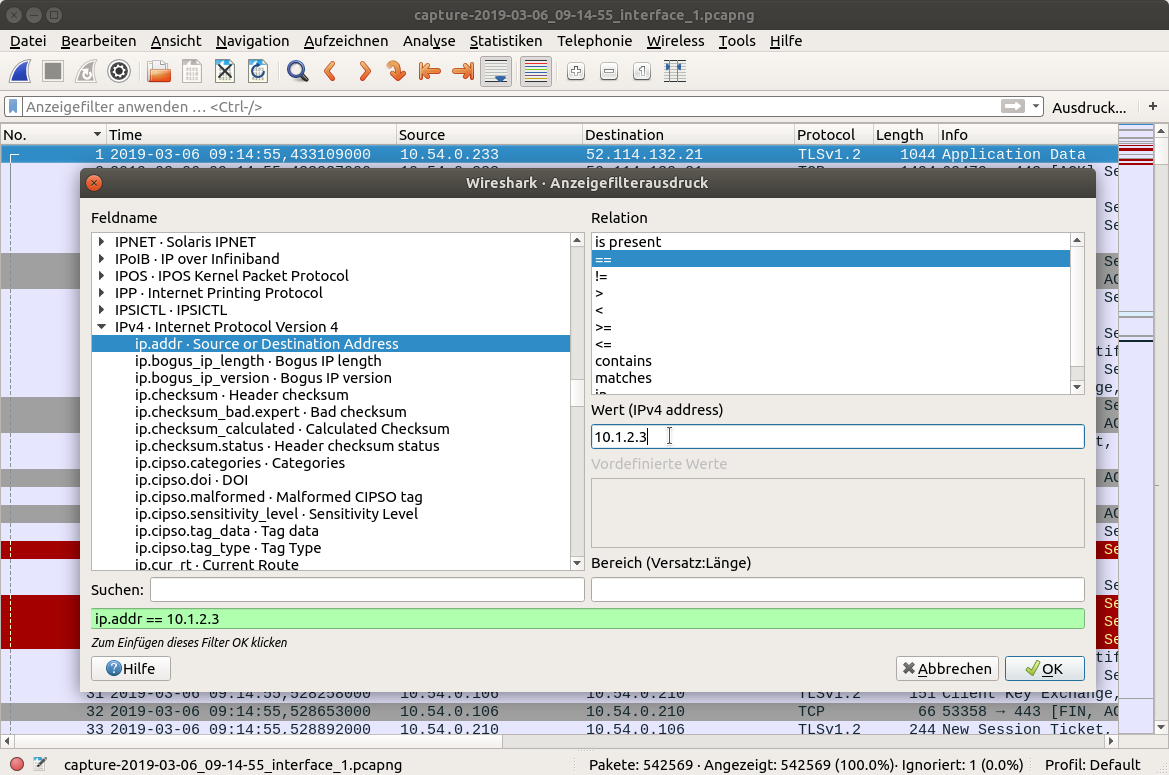Open the Analyse menu
Viewport: 1169px width, 775px height.
point(429,41)
